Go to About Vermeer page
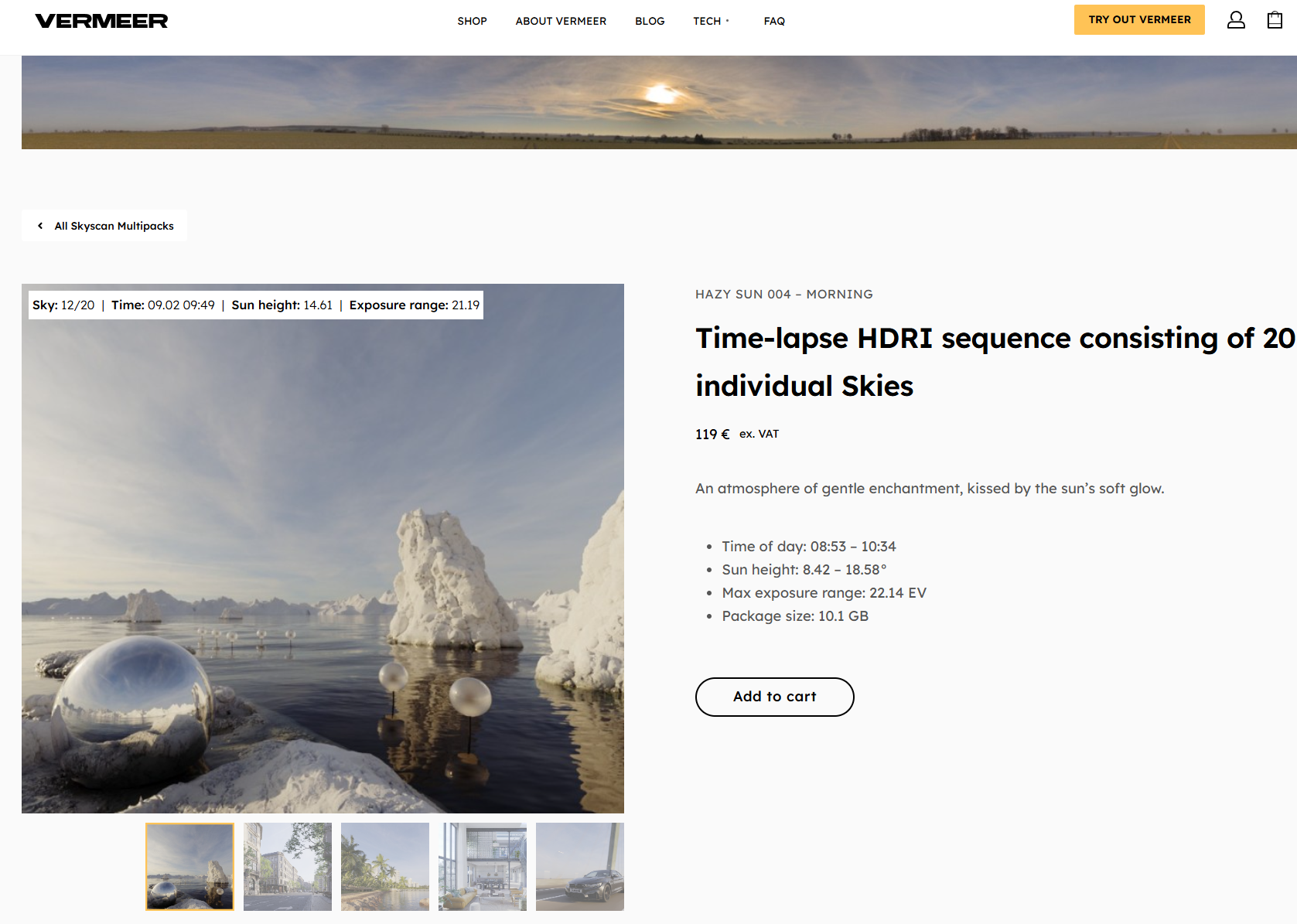 pyautogui.click(x=561, y=21)
